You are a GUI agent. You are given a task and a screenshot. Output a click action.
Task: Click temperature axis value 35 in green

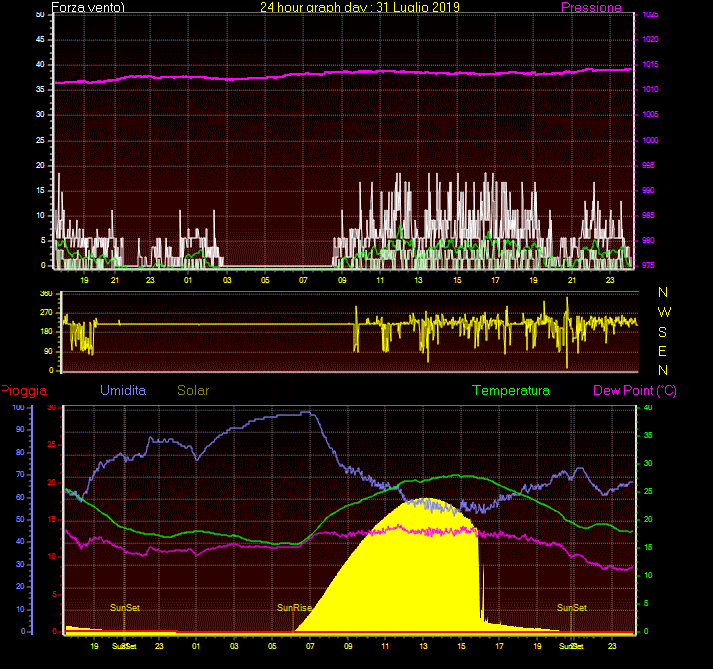(648, 435)
